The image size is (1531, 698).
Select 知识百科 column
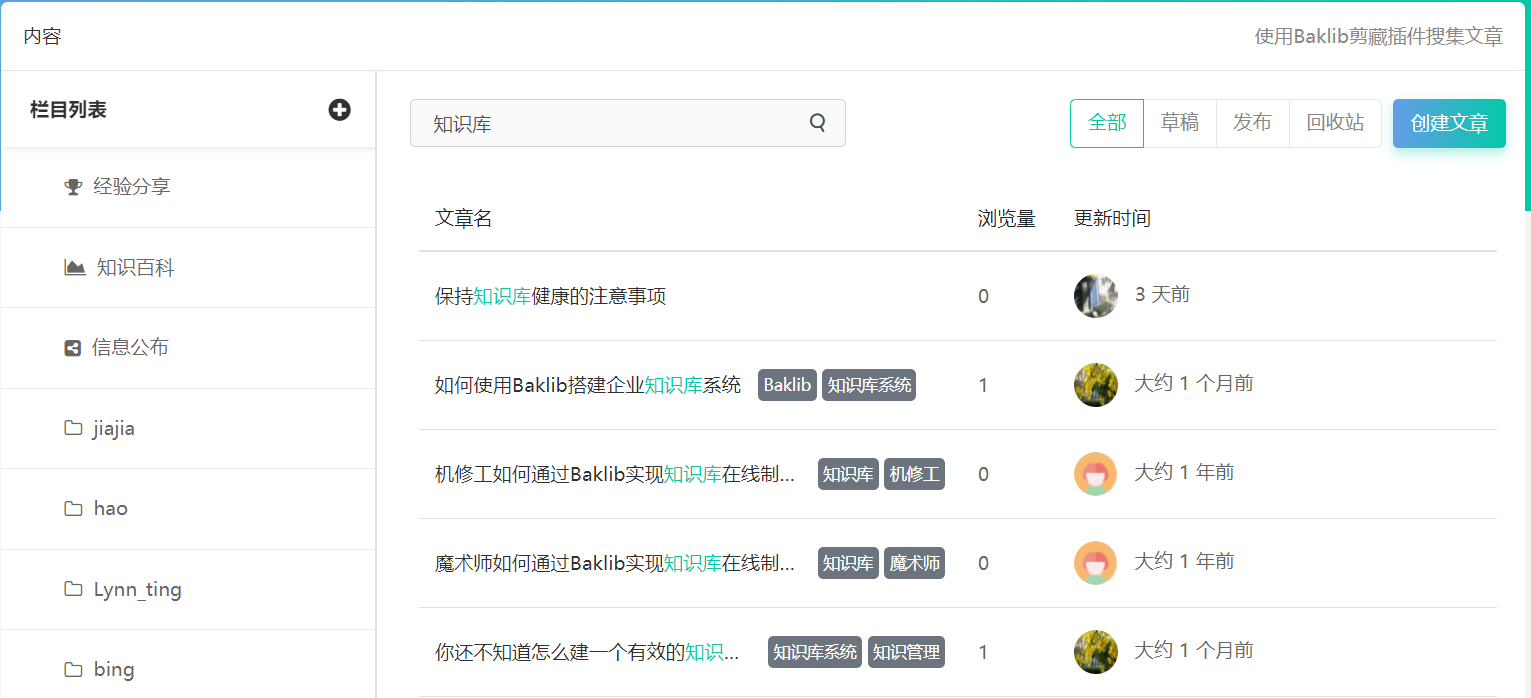click(188, 268)
